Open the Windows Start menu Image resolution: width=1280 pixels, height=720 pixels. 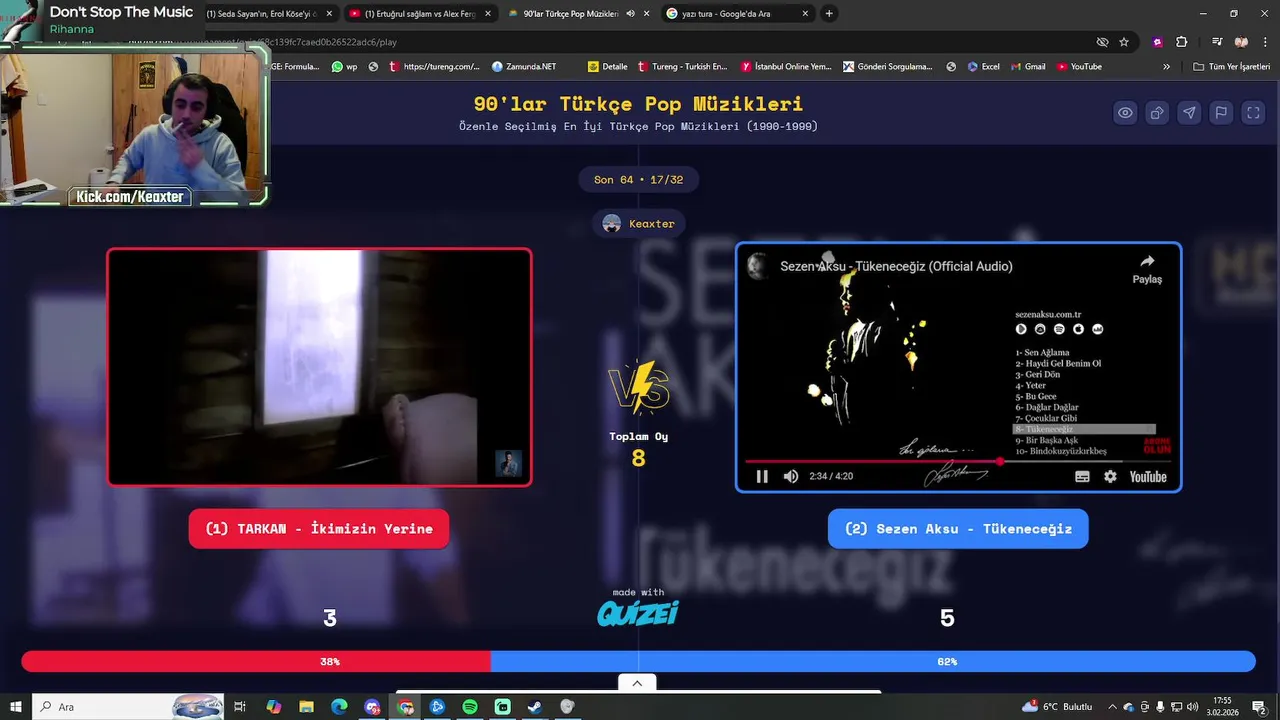16,707
